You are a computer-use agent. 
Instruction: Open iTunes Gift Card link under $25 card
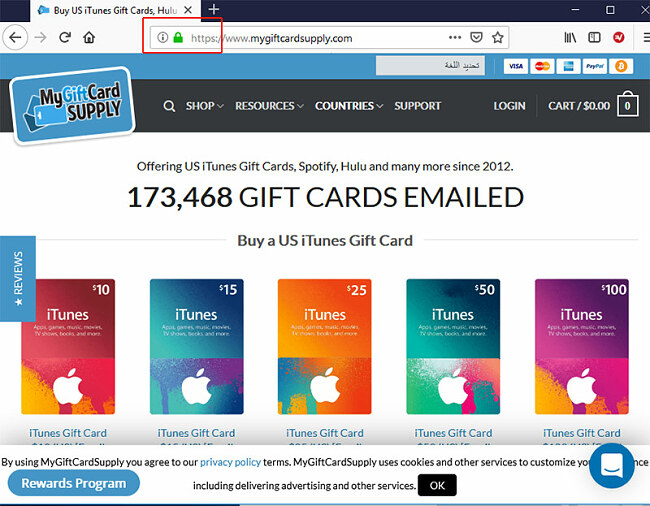[325, 433]
